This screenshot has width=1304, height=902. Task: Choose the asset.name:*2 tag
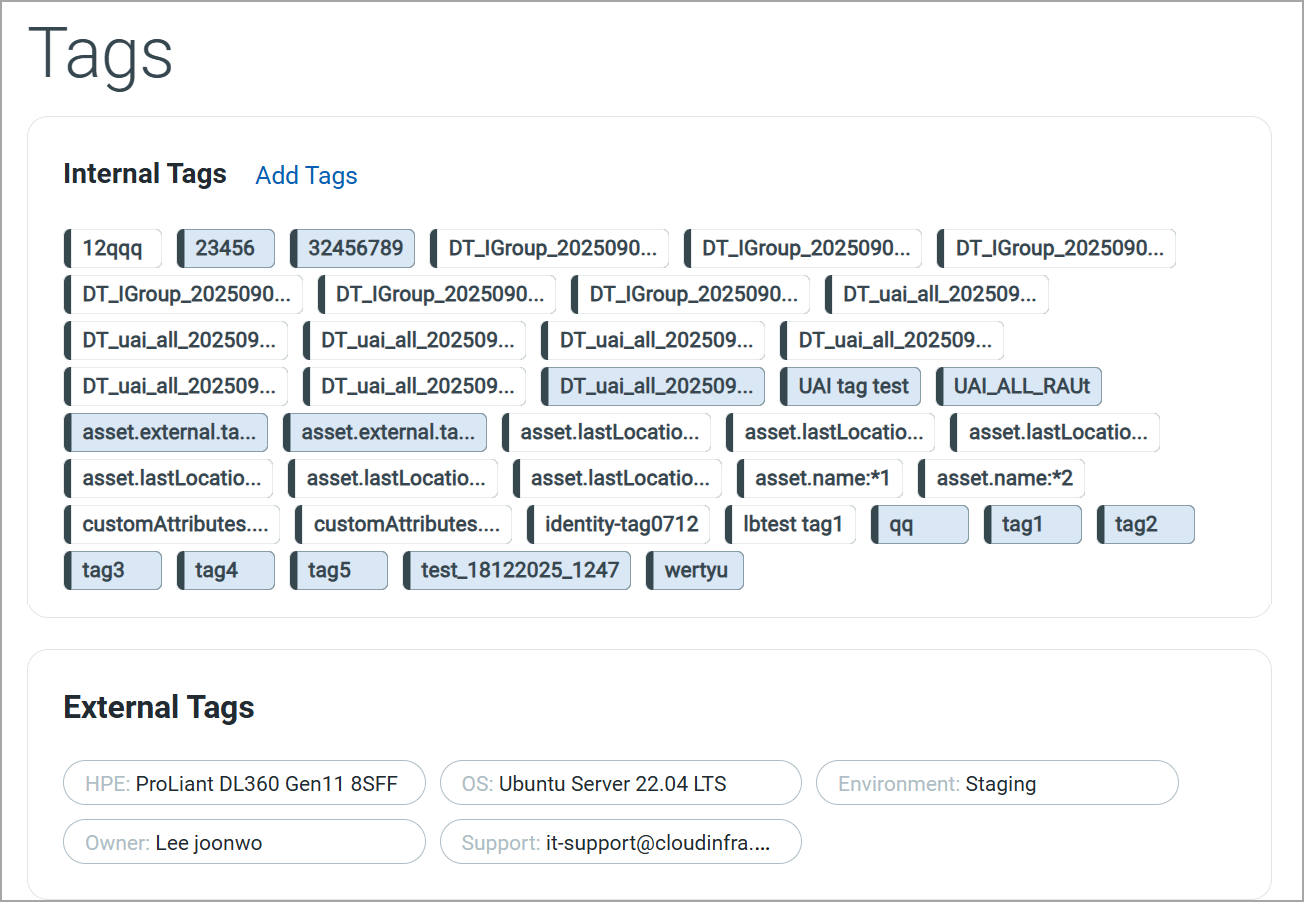(x=1004, y=479)
